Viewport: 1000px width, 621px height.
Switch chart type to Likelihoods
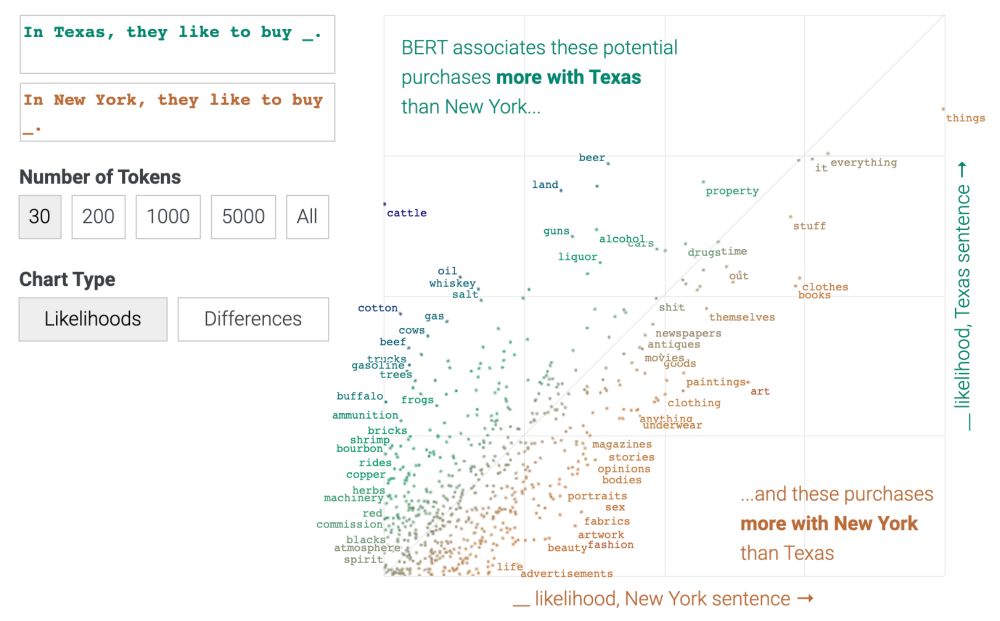coord(93,319)
